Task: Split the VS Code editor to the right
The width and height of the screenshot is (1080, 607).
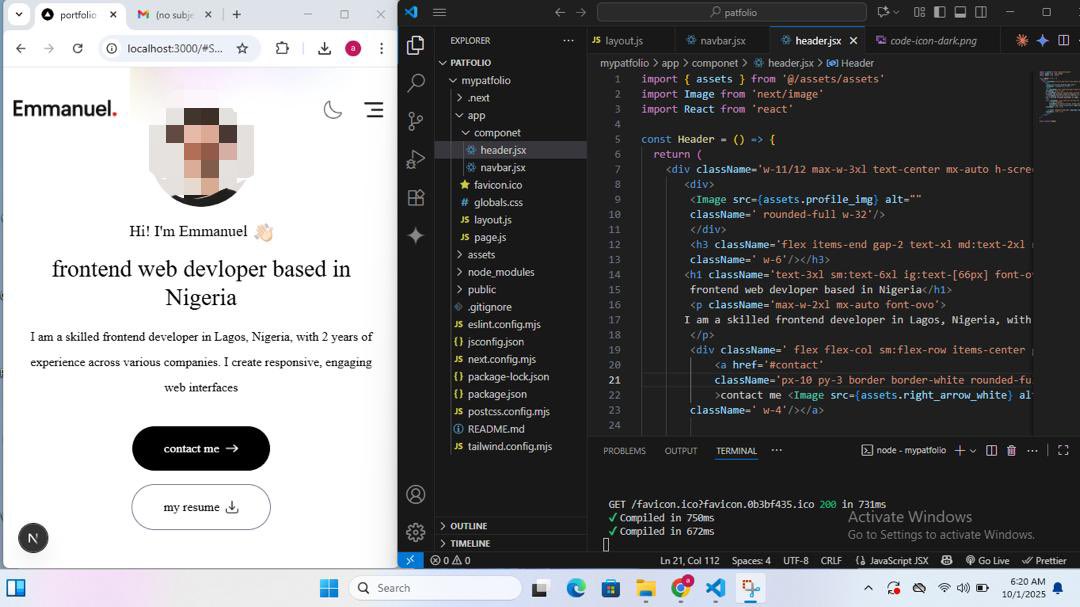Action: click(1063, 41)
